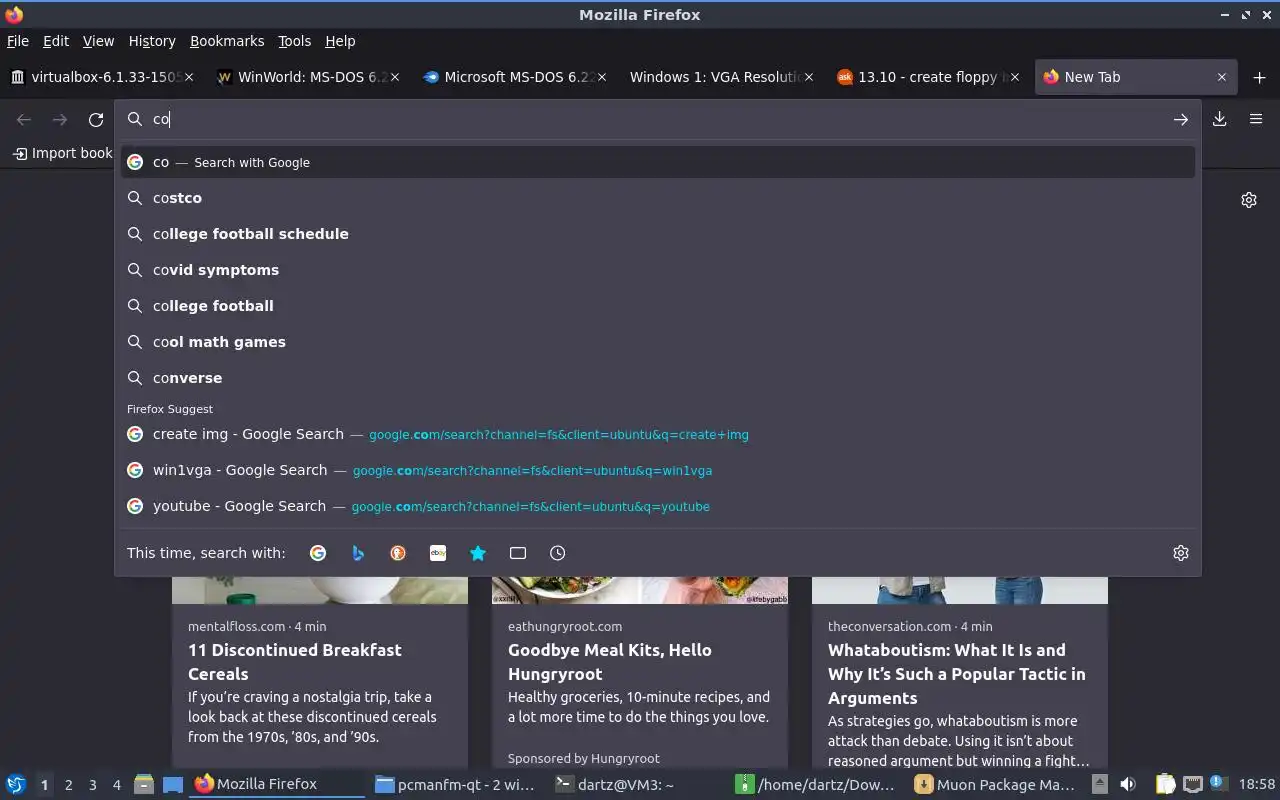Open 'youtube - Google Search' history suggestion

coord(658,506)
